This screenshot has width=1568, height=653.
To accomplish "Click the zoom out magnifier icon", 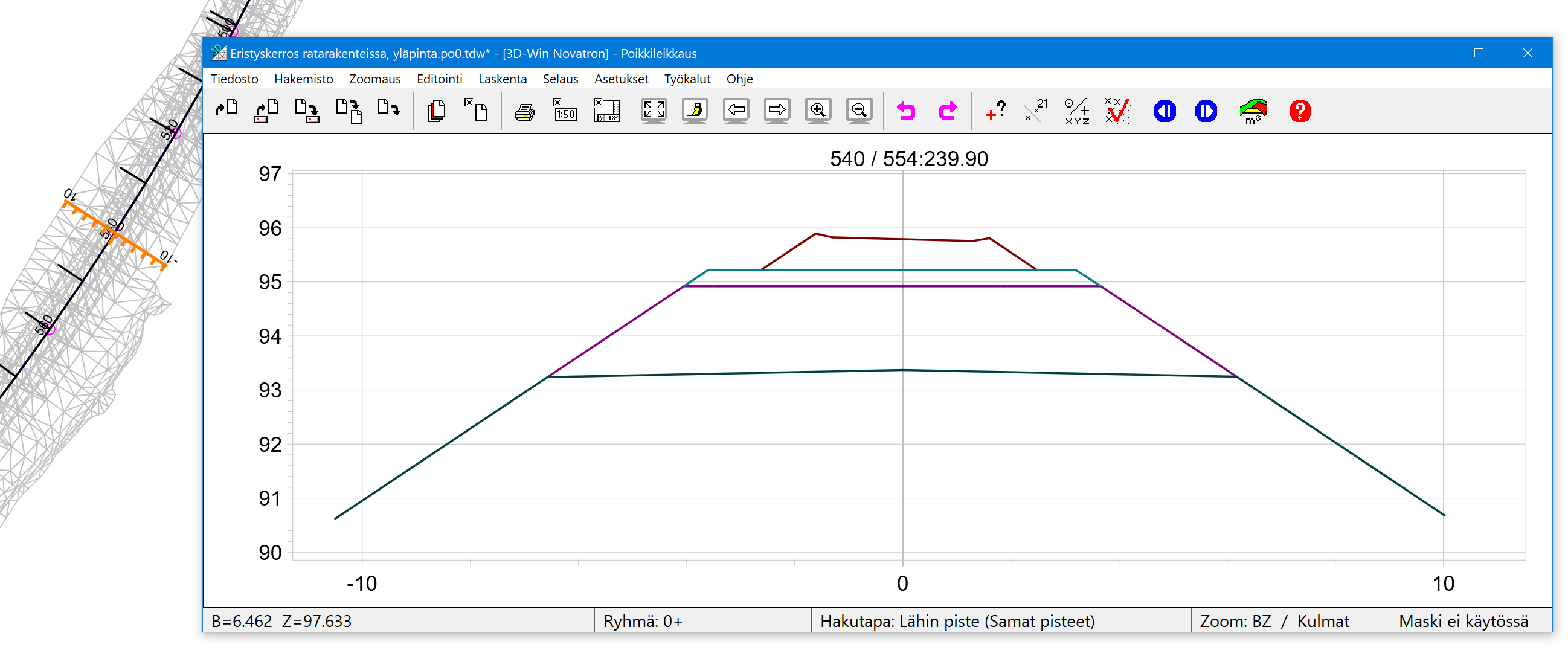I will coord(859,111).
